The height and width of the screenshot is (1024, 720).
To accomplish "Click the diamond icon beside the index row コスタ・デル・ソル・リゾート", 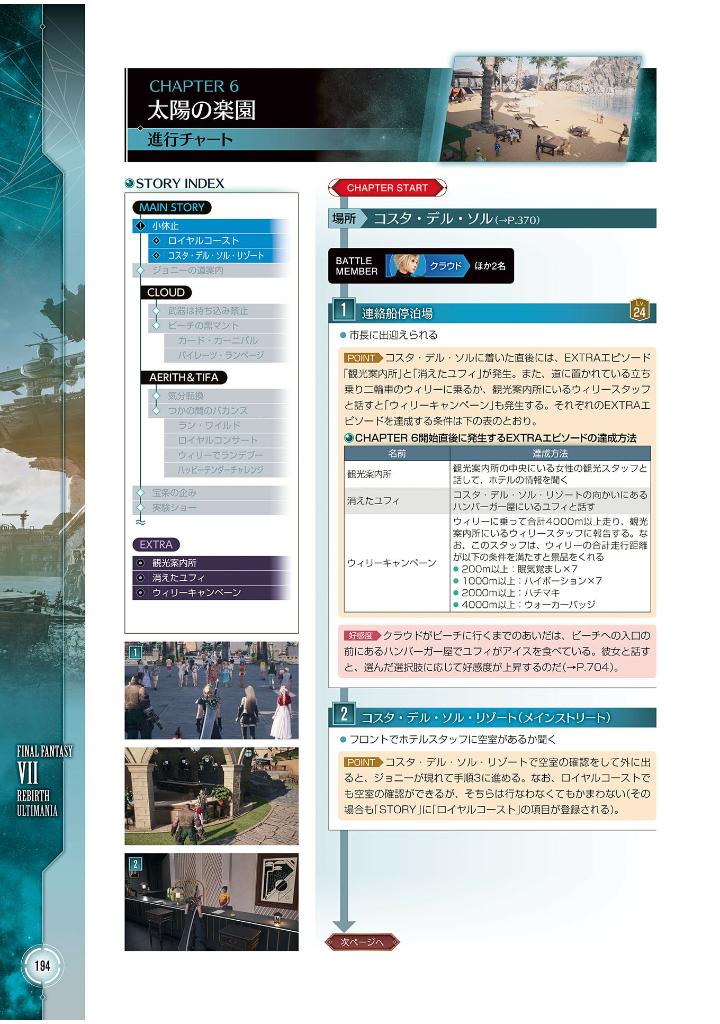I will (x=156, y=255).
